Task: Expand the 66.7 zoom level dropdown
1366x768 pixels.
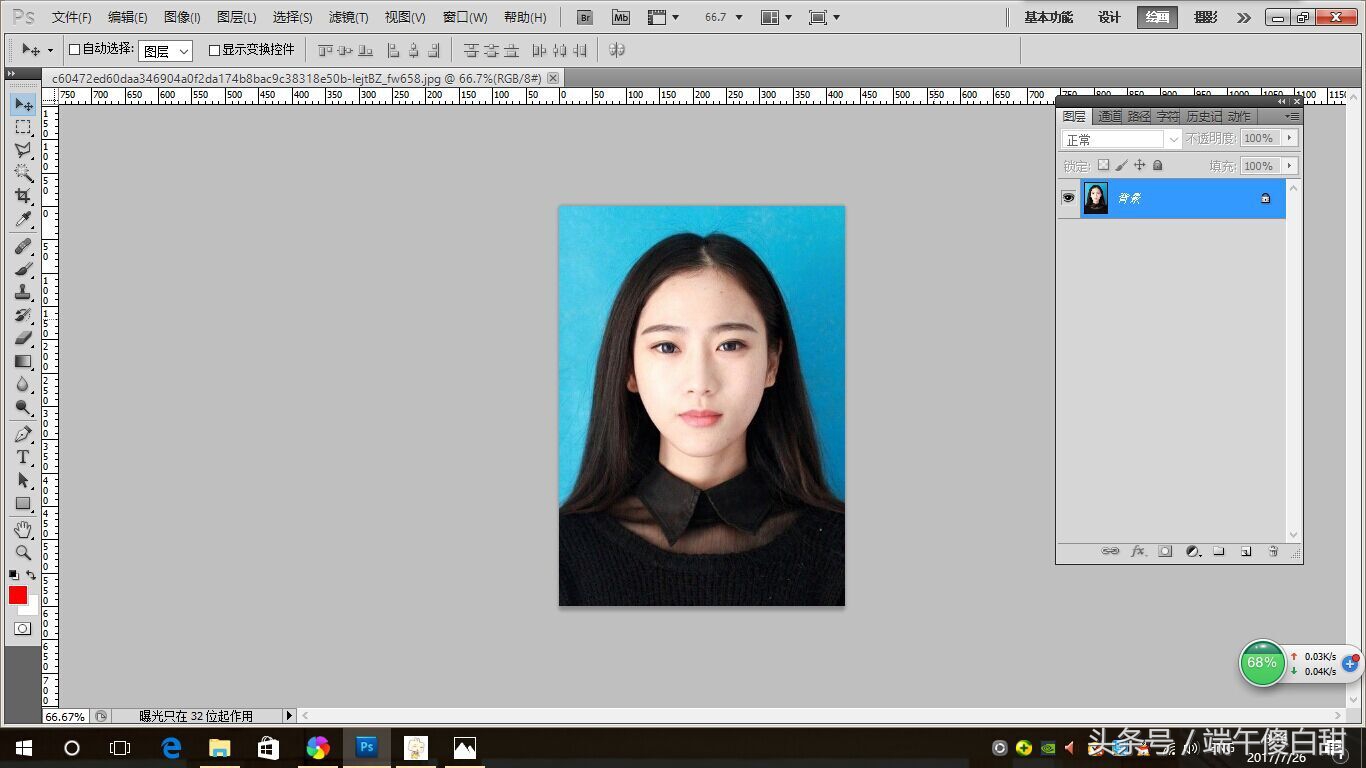Action: click(738, 17)
